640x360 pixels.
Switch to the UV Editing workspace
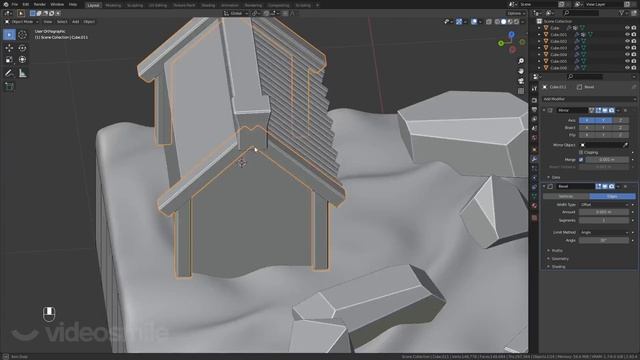tap(158, 5)
